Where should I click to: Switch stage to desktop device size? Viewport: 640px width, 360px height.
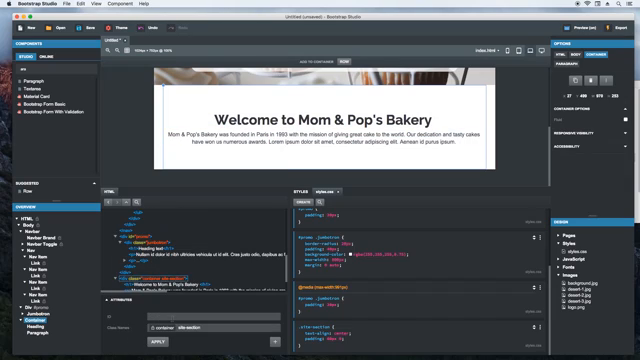coord(542,51)
